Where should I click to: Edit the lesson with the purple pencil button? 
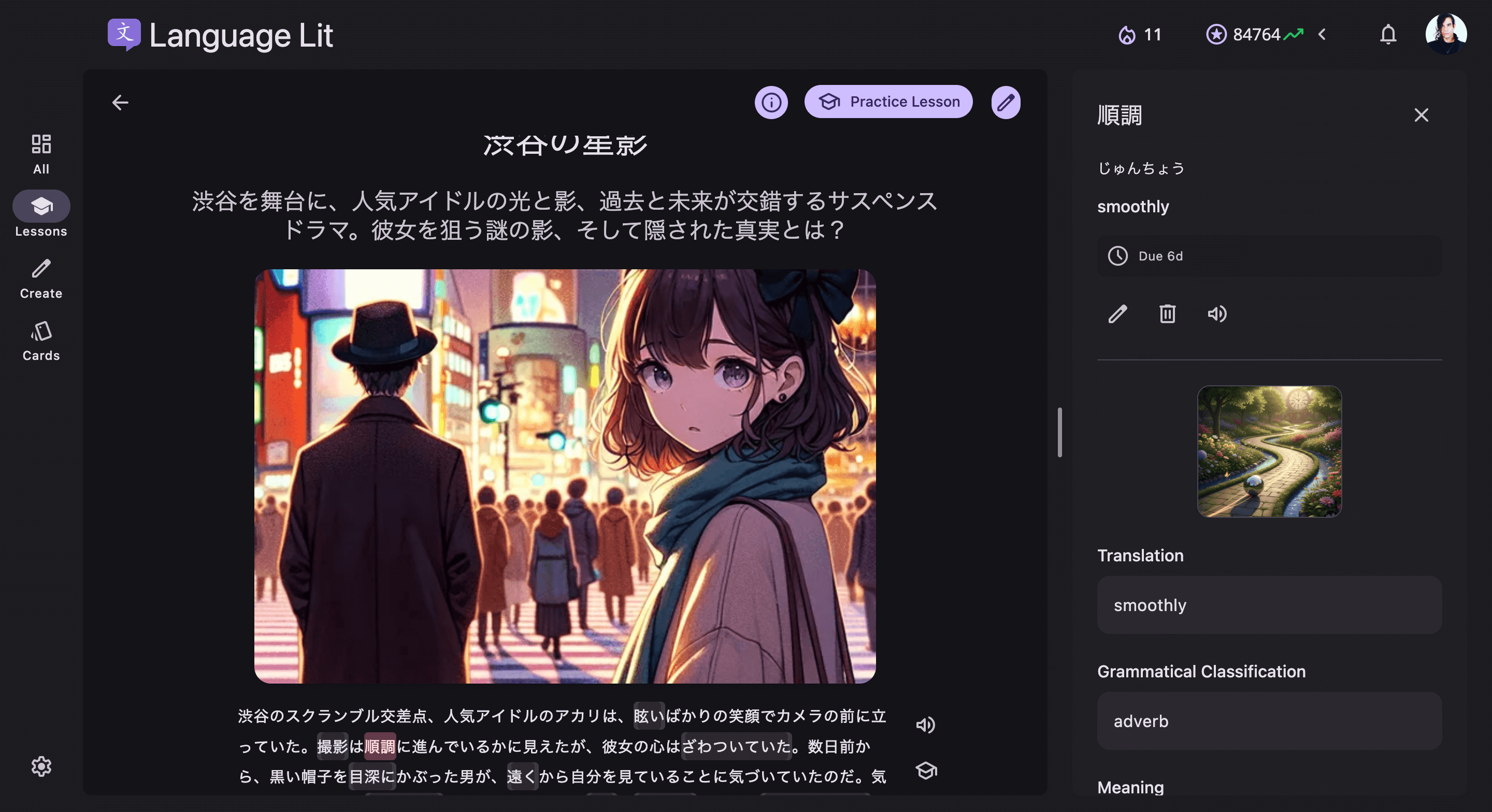point(1006,103)
